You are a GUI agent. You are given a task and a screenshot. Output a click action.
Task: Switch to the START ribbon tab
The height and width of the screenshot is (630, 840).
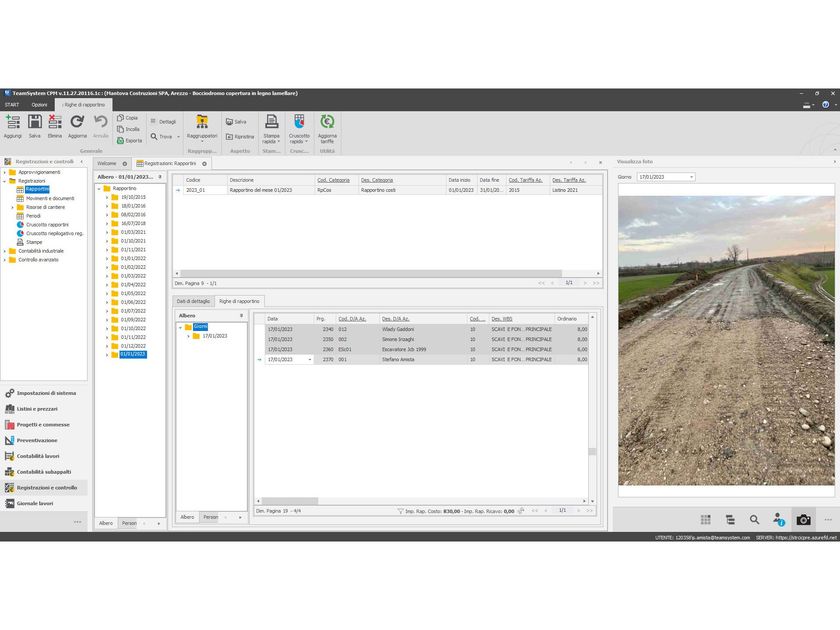(x=12, y=105)
